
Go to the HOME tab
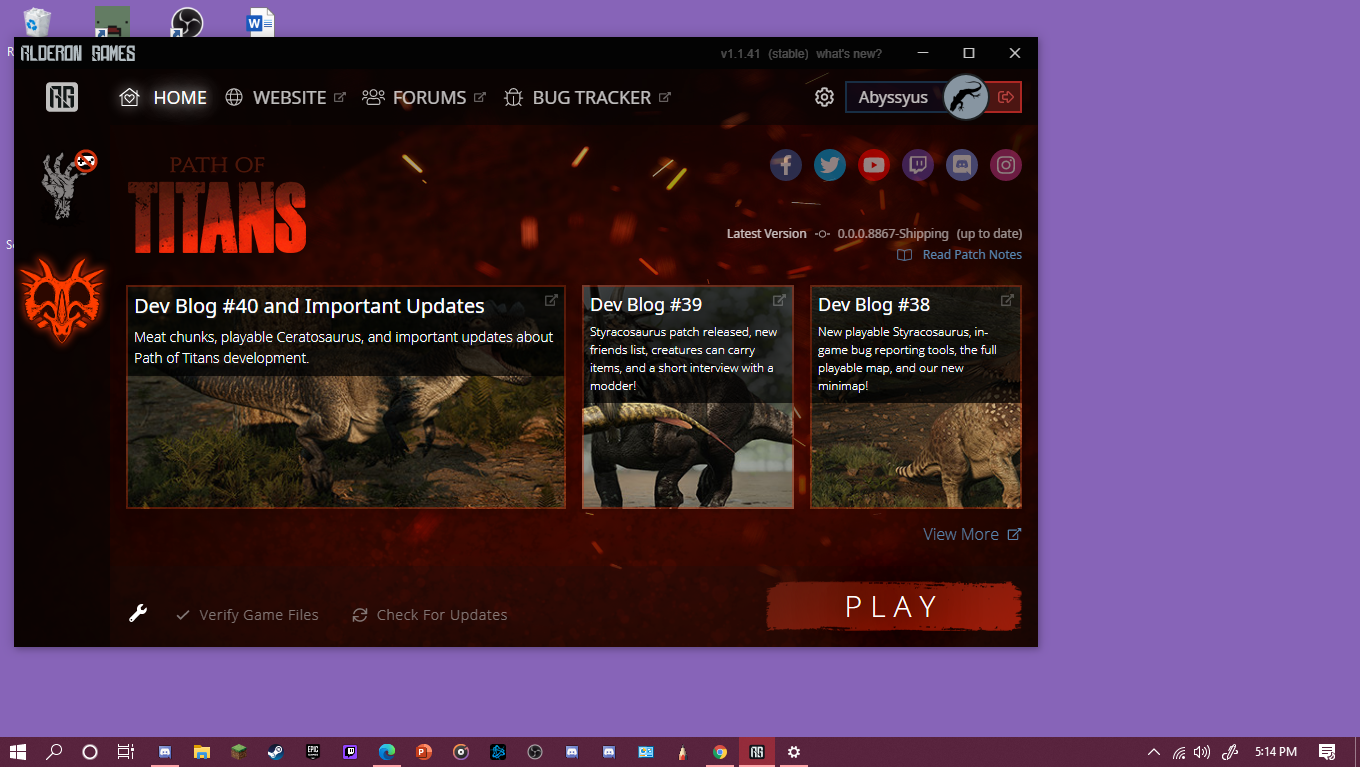[x=163, y=97]
